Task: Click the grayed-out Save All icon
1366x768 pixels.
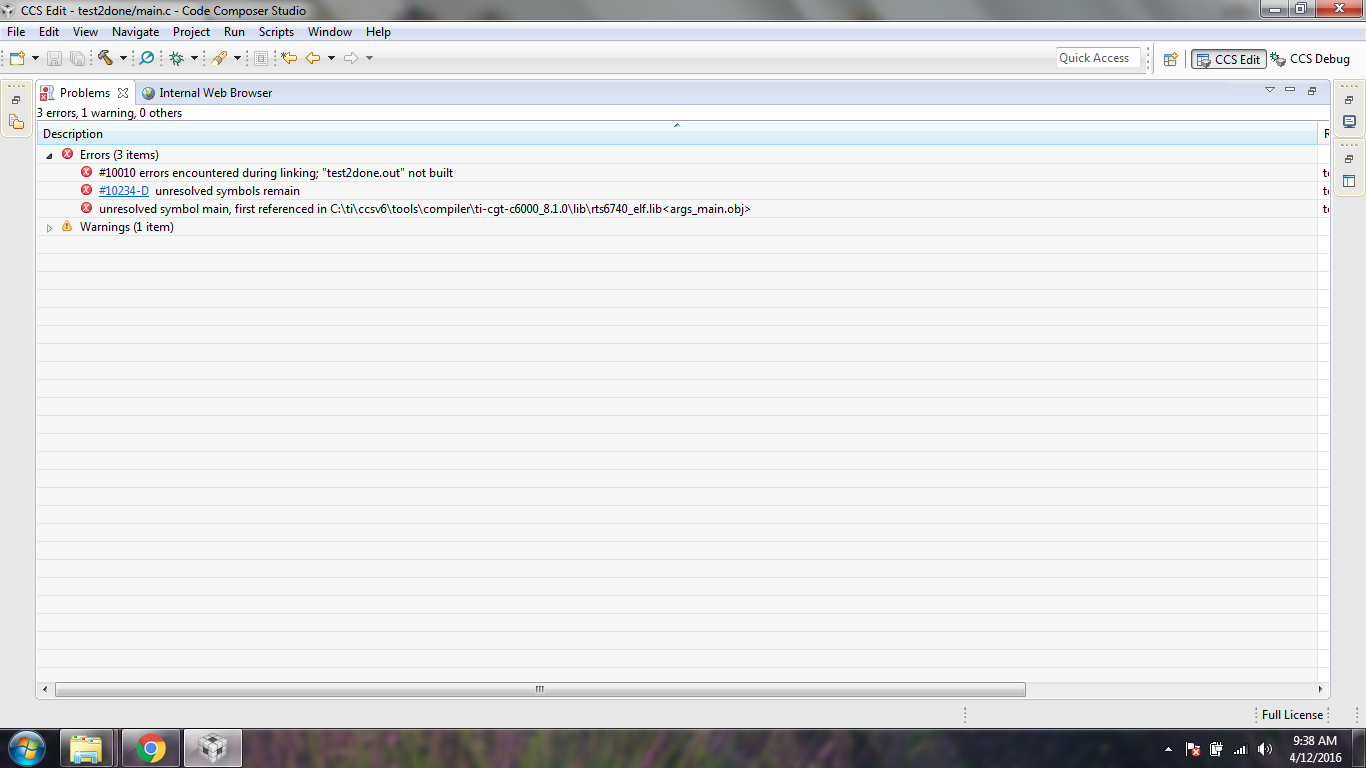Action: pos(77,59)
